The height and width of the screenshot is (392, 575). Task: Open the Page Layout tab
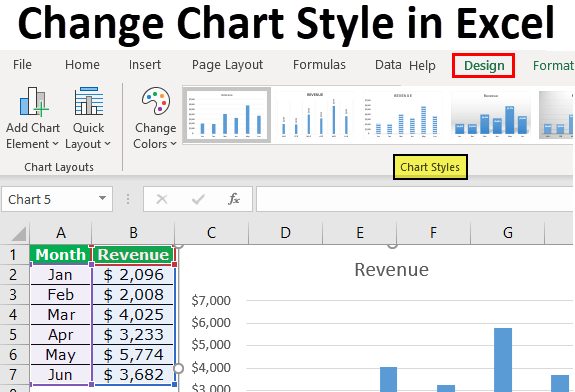pos(227,65)
